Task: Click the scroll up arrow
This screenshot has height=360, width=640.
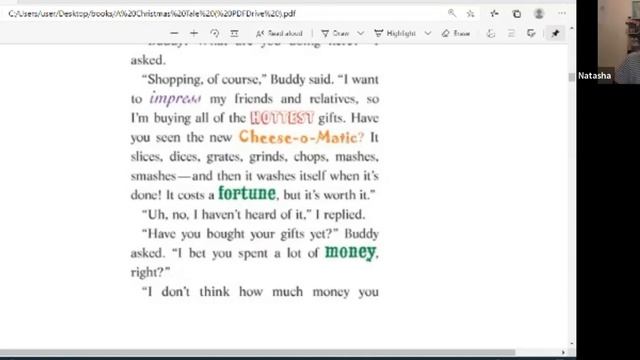Action: tap(571, 29)
